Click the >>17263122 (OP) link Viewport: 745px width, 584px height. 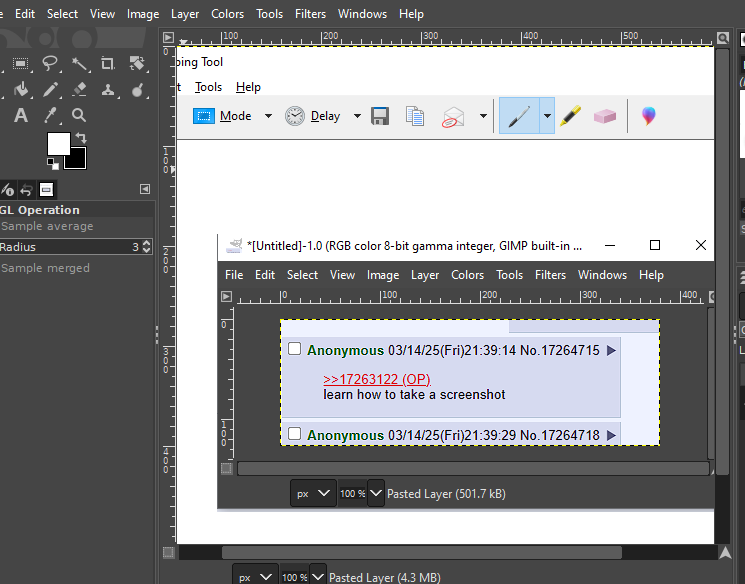click(376, 380)
